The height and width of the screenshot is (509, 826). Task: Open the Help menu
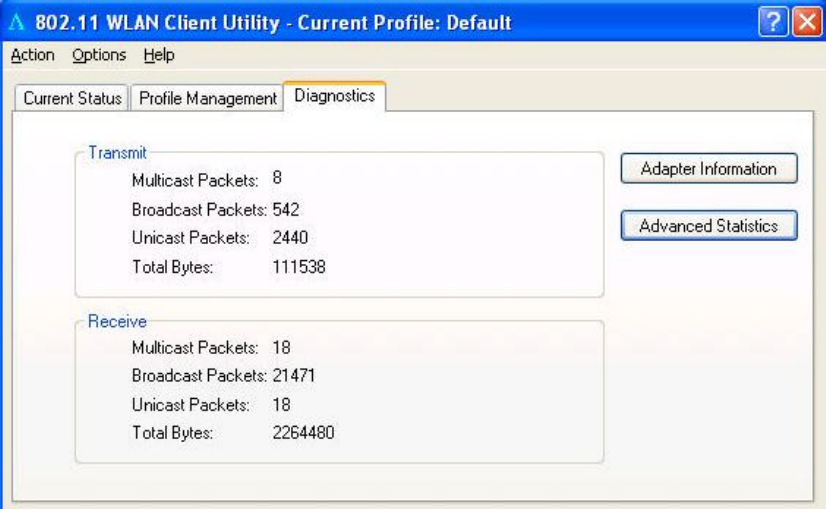coord(159,55)
